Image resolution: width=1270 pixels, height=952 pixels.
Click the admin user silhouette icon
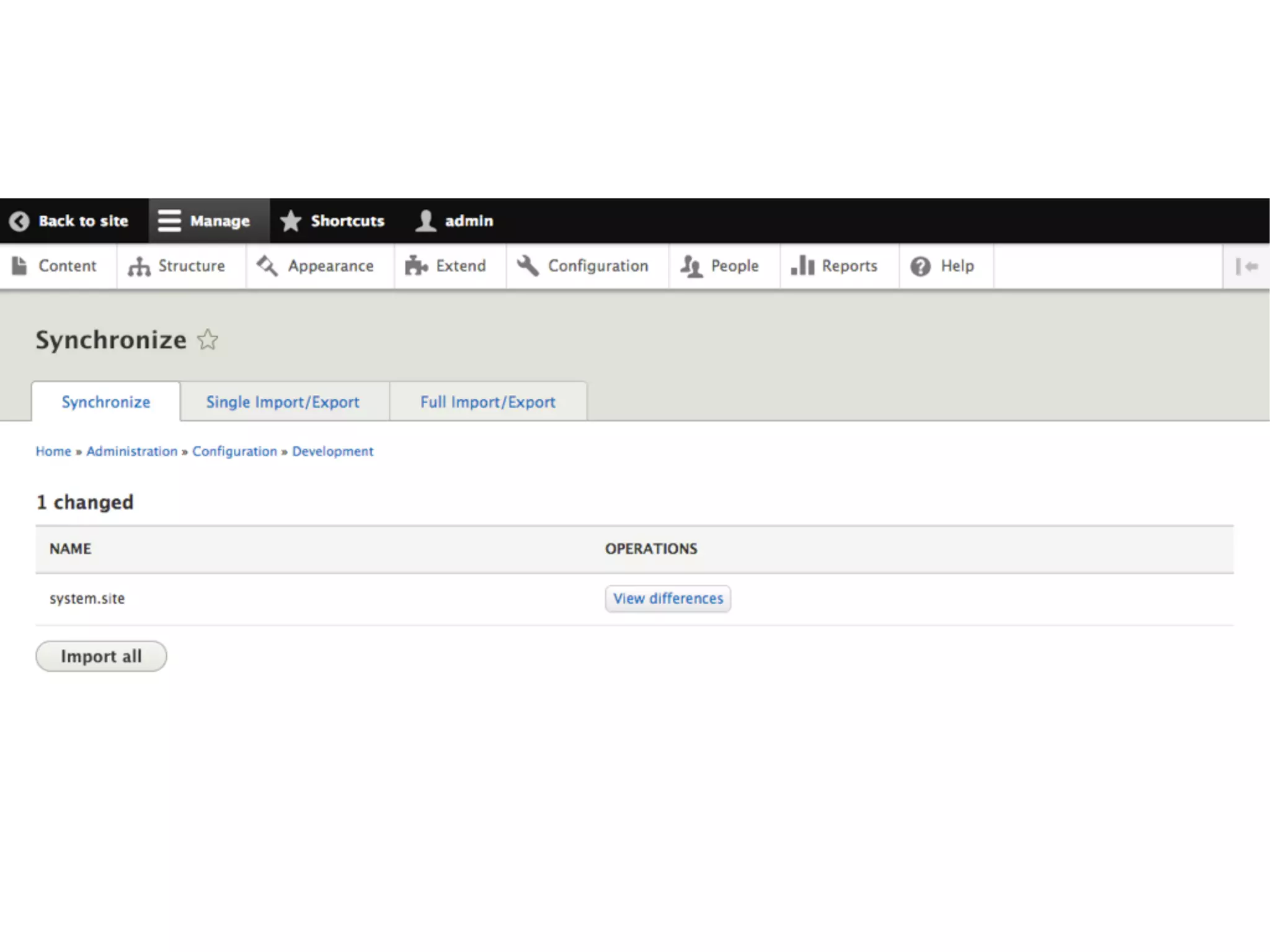(425, 221)
